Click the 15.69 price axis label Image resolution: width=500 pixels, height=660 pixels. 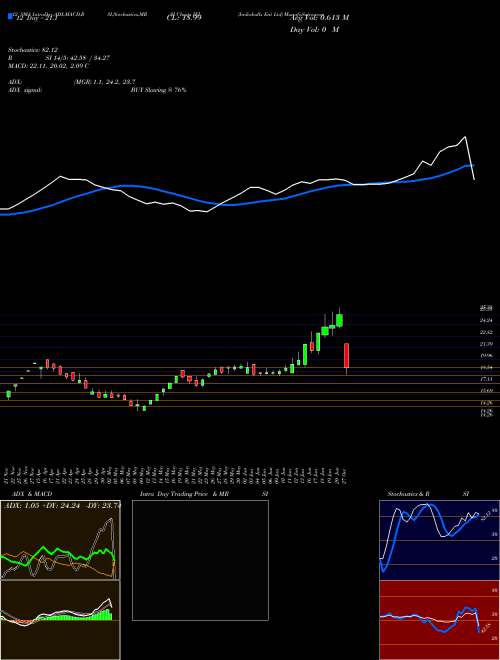(x=486, y=391)
